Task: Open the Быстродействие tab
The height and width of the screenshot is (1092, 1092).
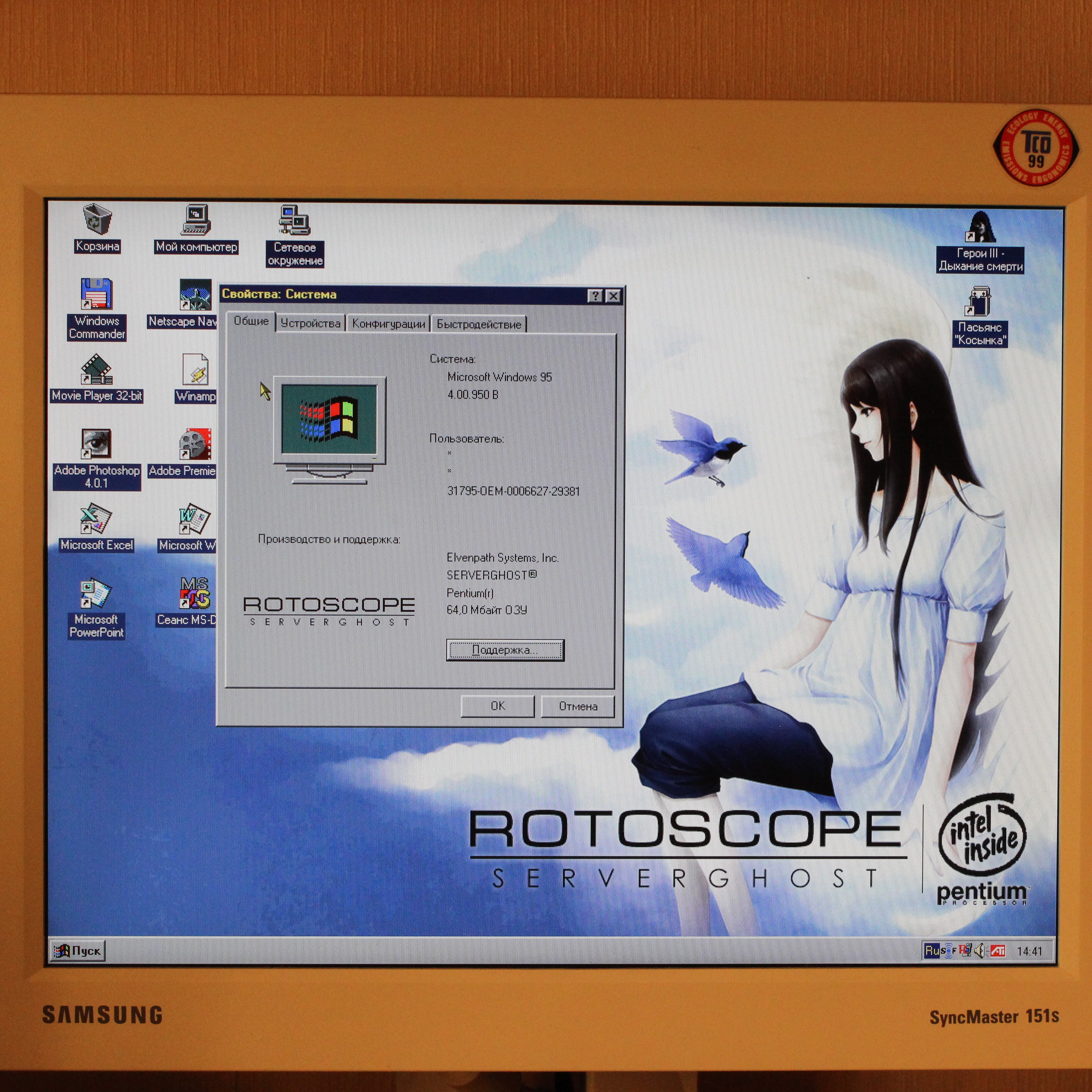Action: point(479,325)
